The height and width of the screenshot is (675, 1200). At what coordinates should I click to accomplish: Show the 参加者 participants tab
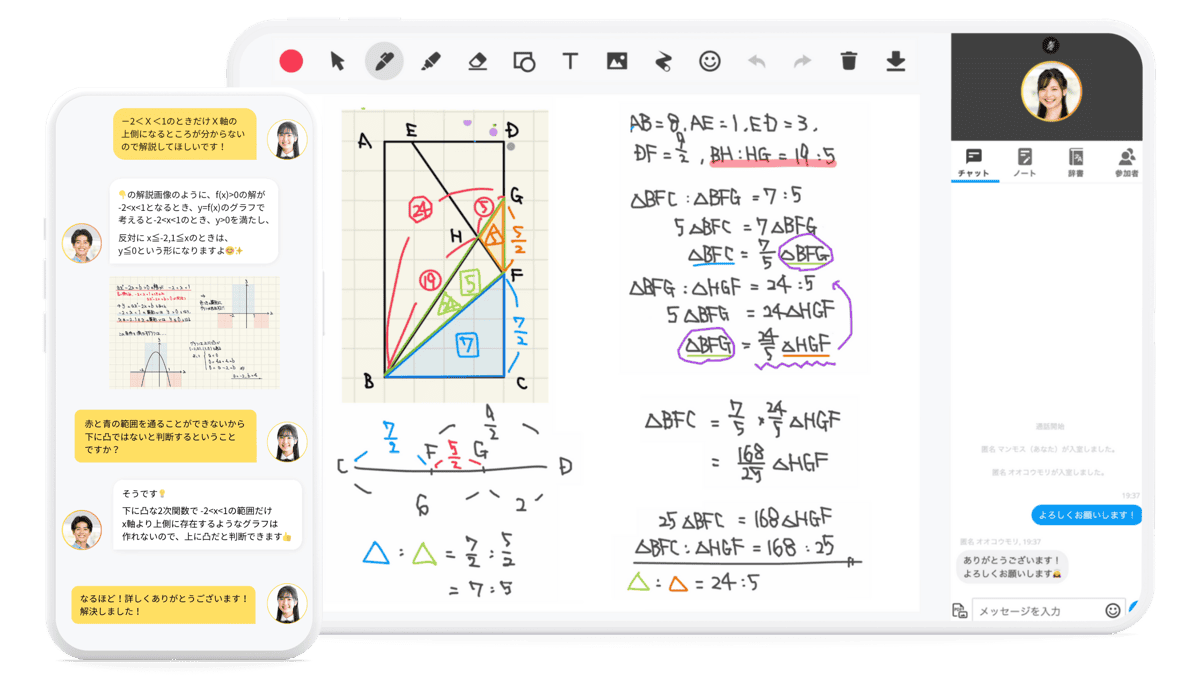(x=1127, y=162)
